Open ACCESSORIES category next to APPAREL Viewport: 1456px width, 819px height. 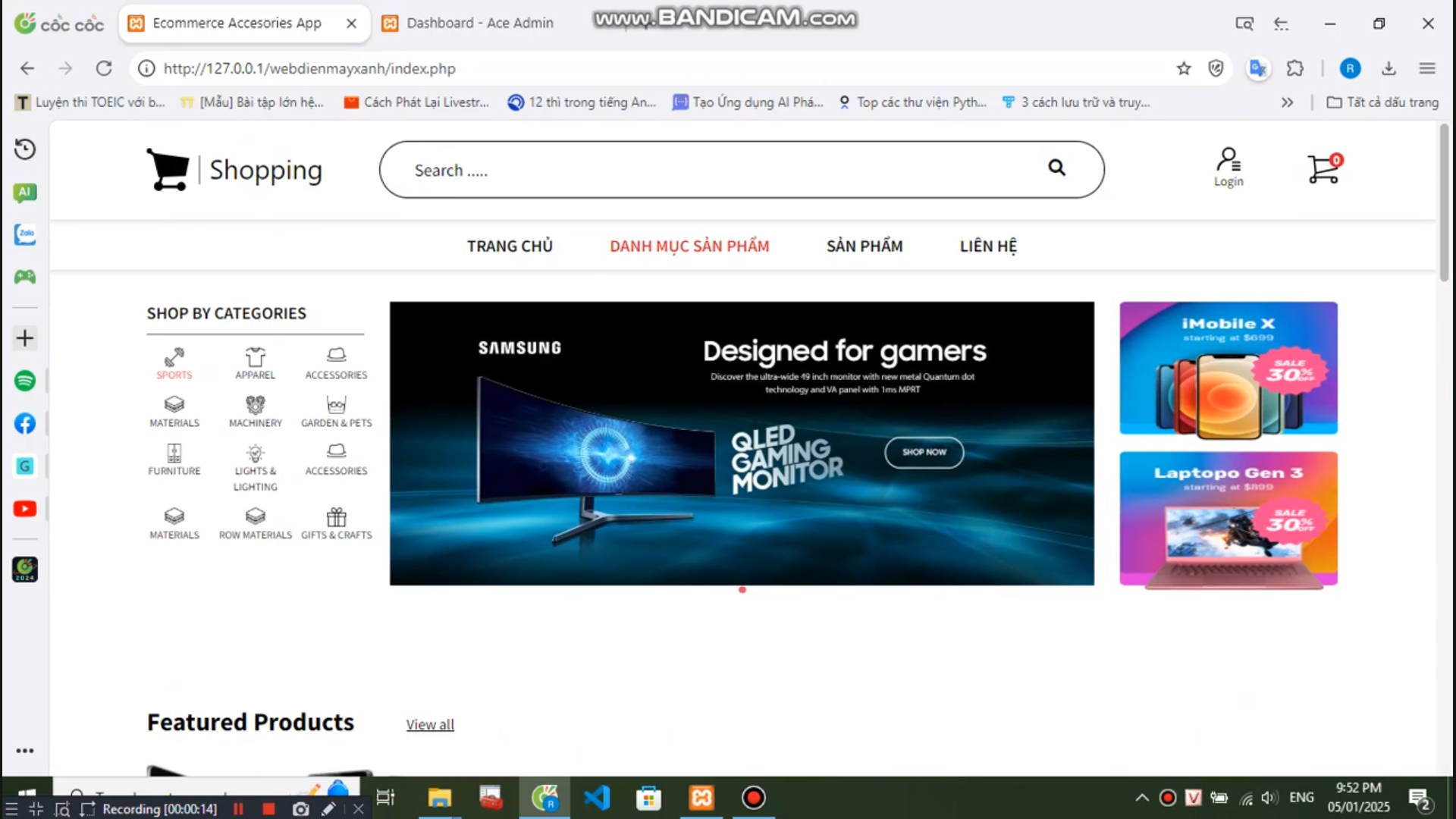[337, 364]
